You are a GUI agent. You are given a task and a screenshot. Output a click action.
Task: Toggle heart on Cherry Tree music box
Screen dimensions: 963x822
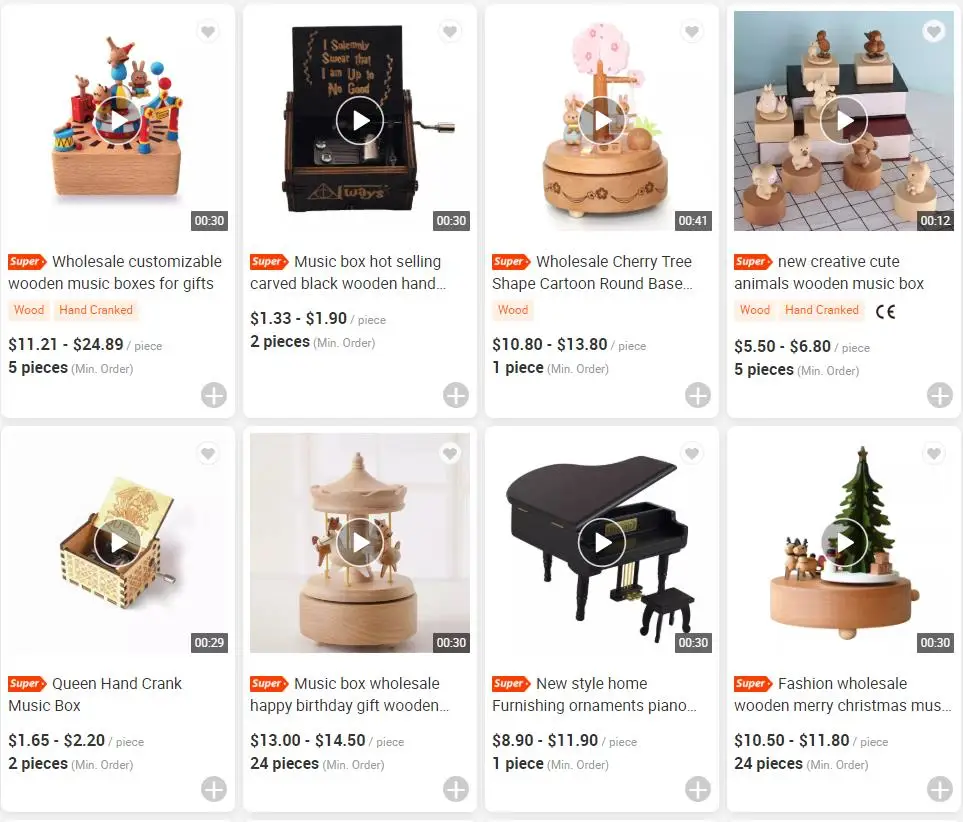pyautogui.click(x=692, y=31)
